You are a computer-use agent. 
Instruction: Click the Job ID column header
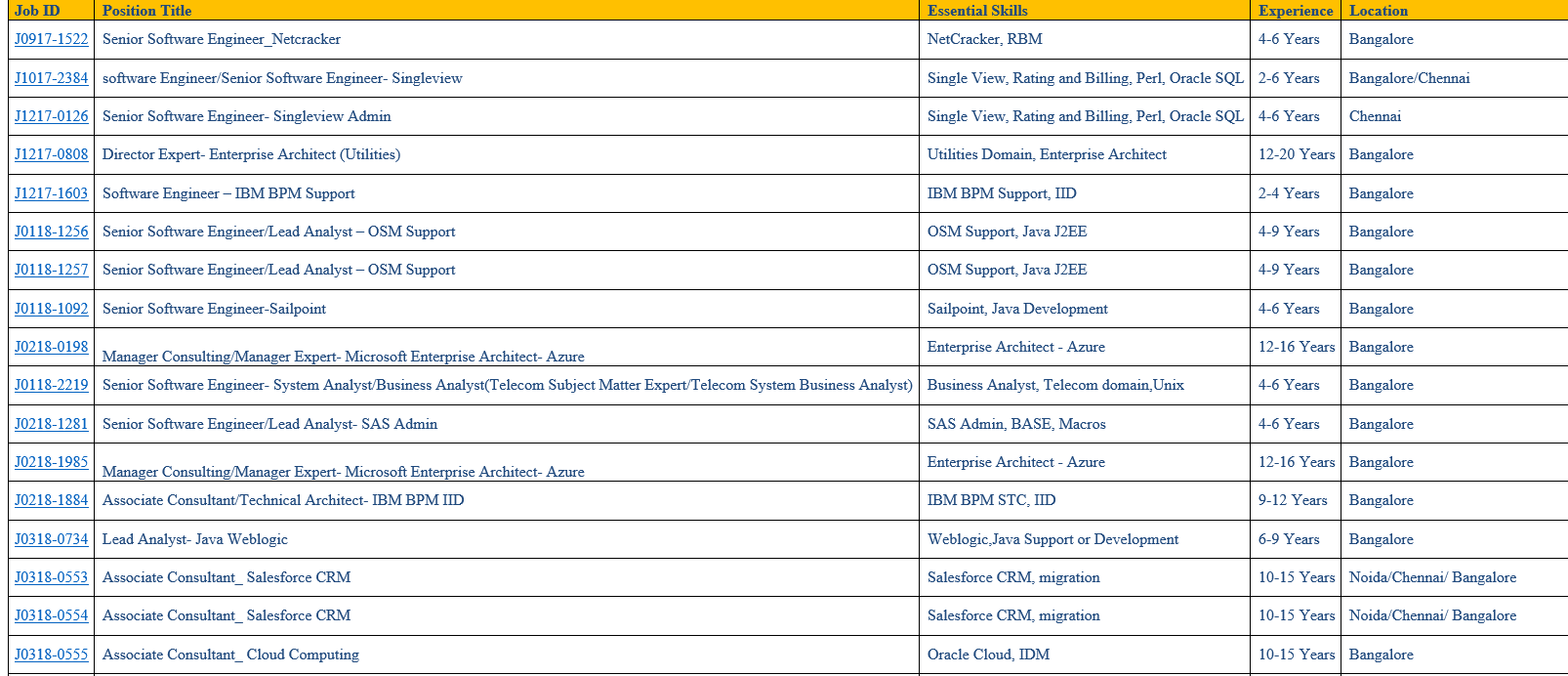point(51,11)
